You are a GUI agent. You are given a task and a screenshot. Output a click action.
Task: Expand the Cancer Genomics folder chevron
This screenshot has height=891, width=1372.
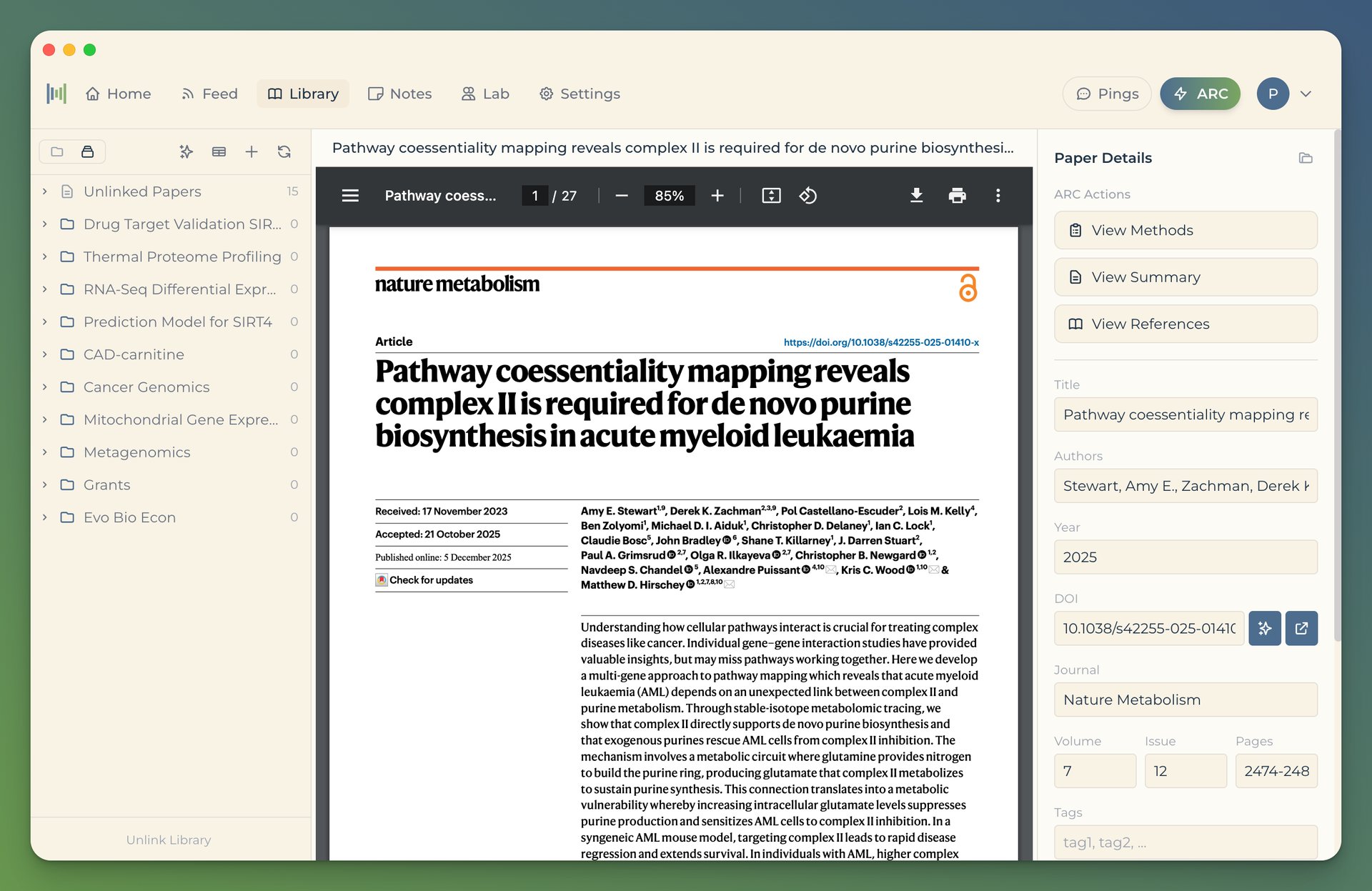pyautogui.click(x=44, y=387)
